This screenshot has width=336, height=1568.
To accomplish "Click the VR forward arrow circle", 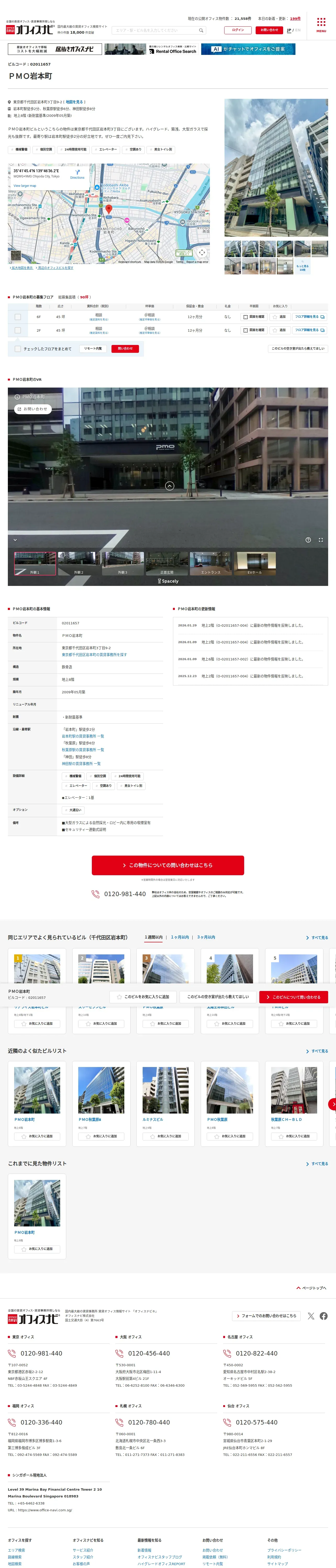I will pyautogui.click(x=170, y=486).
